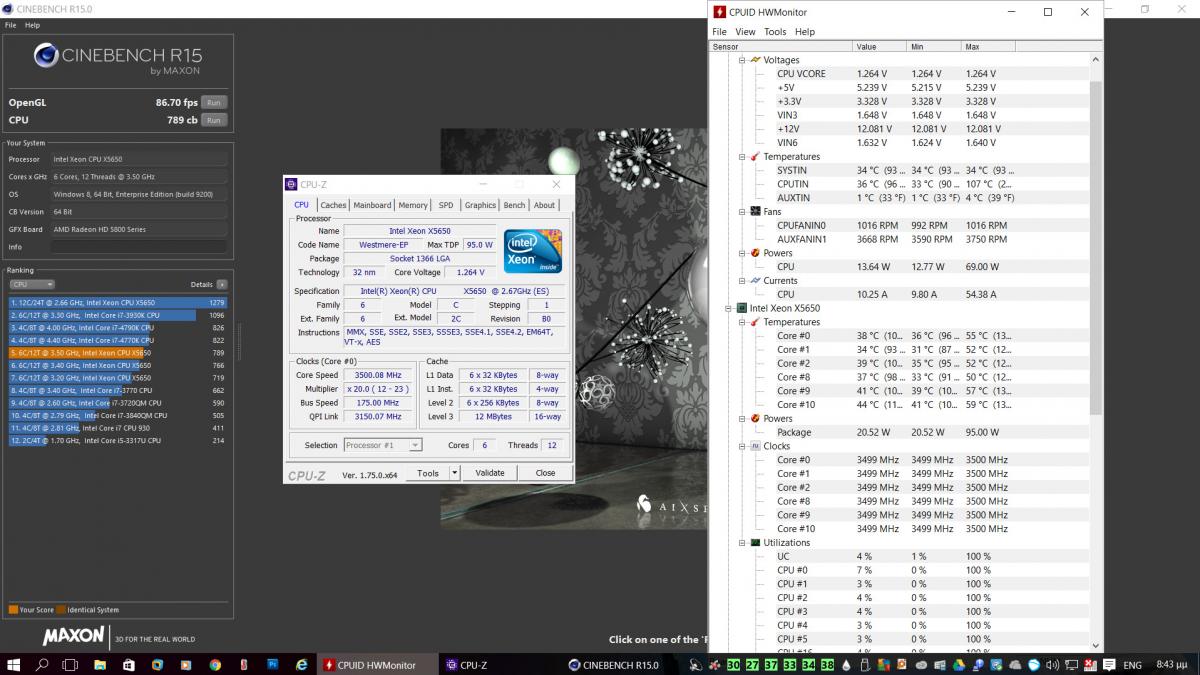Click the Google Drive tray icon
The image size is (1200, 675).
(x=958, y=665)
